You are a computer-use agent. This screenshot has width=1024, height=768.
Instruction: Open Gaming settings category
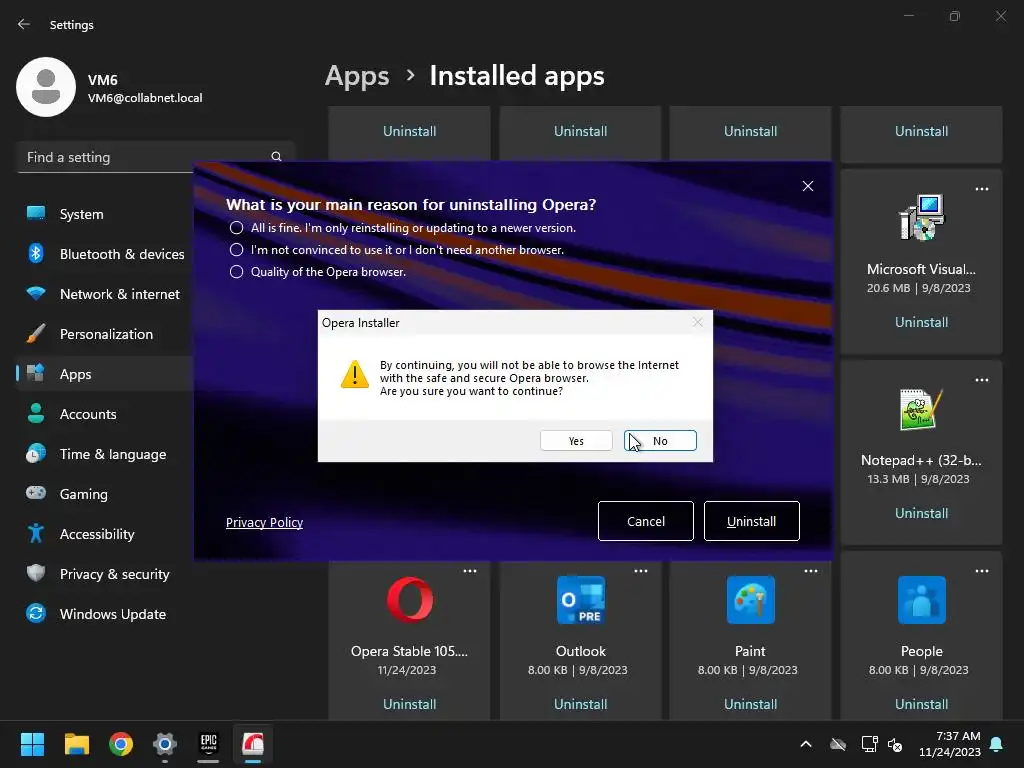[x=106, y=494]
